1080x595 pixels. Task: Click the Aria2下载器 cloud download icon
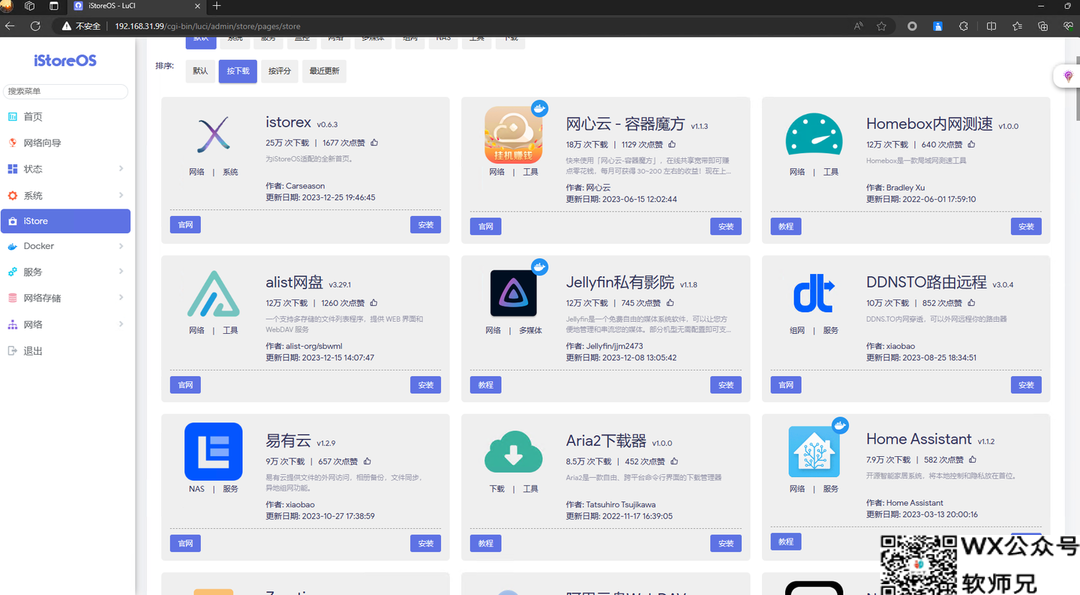coord(513,452)
